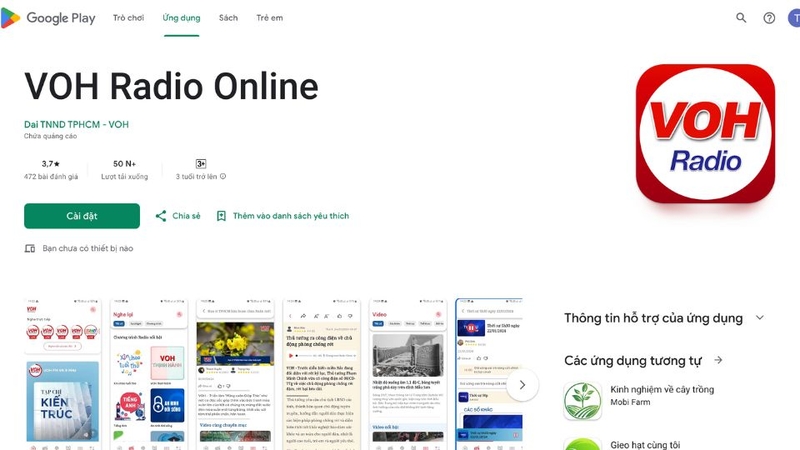800x450 pixels.
Task: Open the help center question-mark icon
Action: (769, 18)
